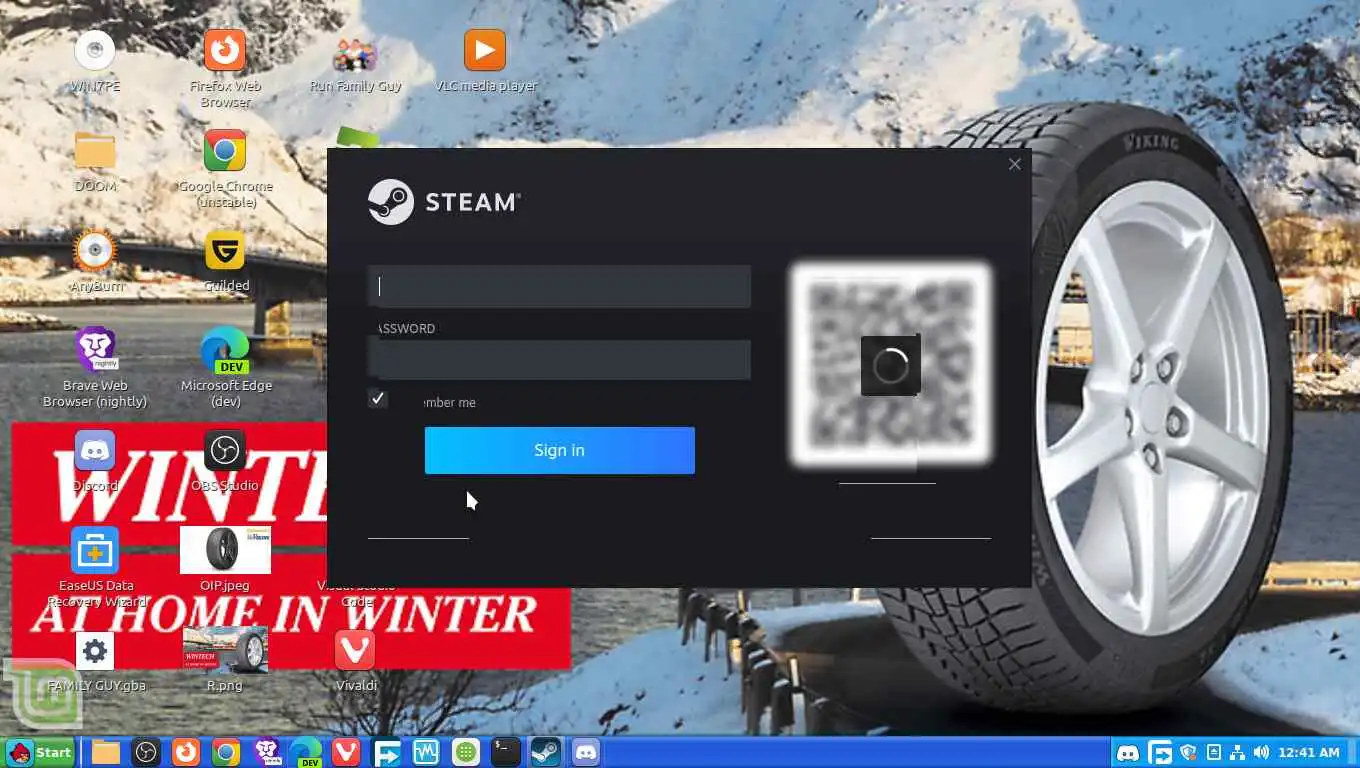Launch Google Chrome (unstable) desktop shortcut
Image resolution: width=1360 pixels, height=768 pixels.
pyautogui.click(x=225, y=170)
